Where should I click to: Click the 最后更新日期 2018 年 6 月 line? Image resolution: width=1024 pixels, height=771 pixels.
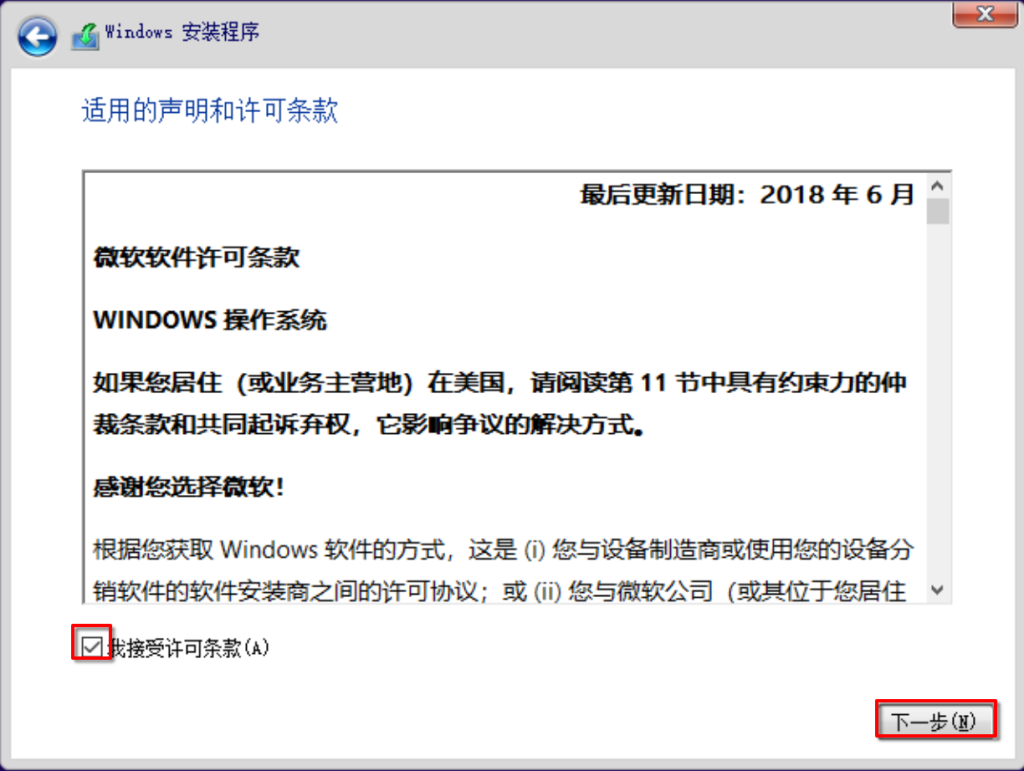[747, 194]
